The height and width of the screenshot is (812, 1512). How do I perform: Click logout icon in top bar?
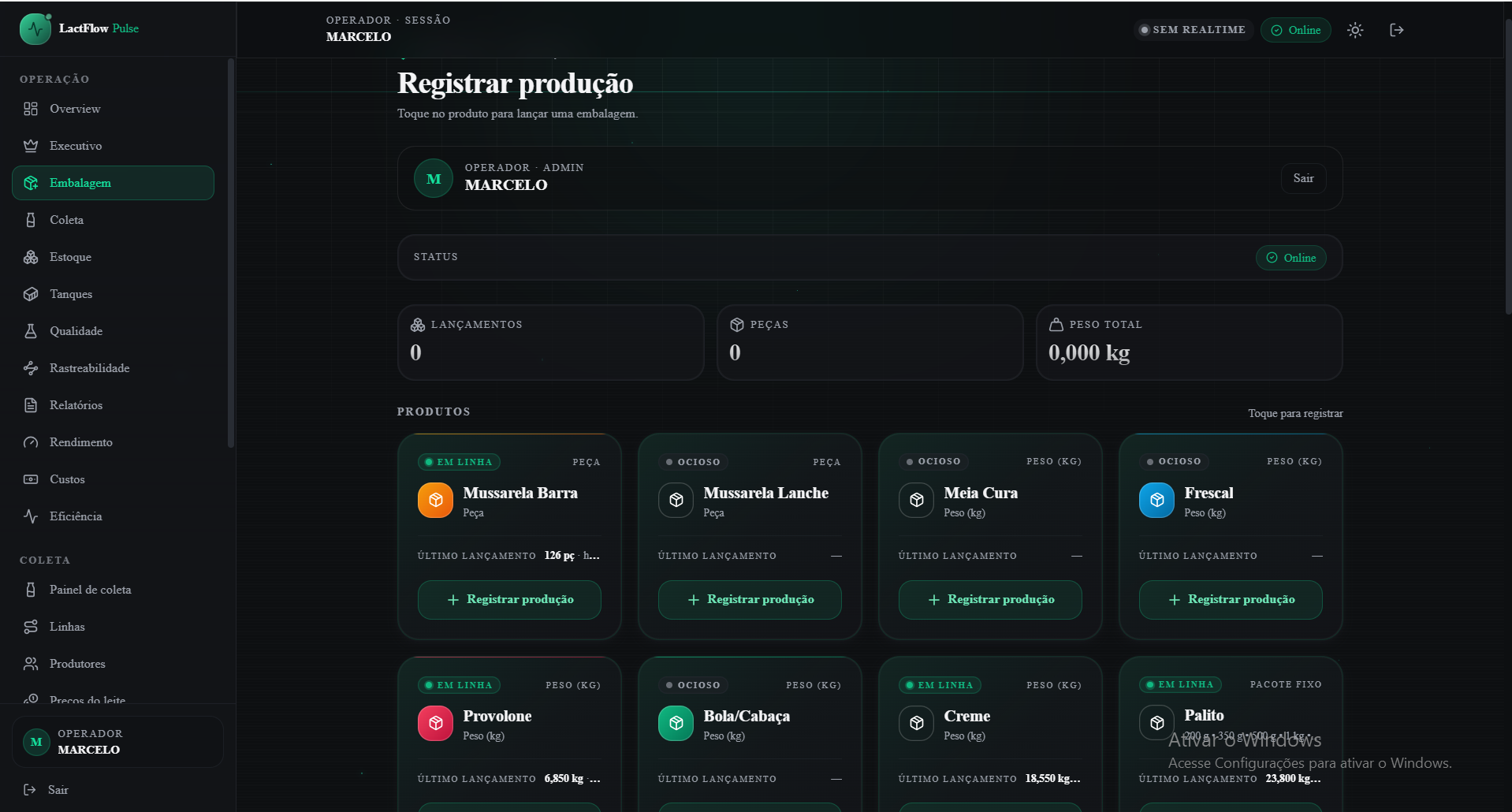[1397, 30]
